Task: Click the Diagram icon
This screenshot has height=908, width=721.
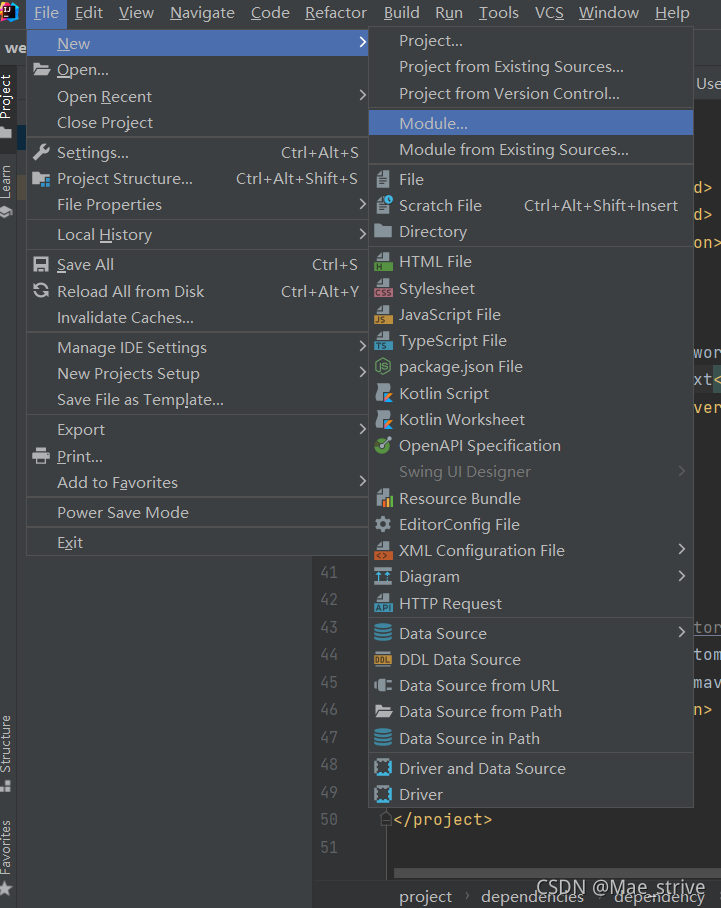Action: pyautogui.click(x=383, y=577)
